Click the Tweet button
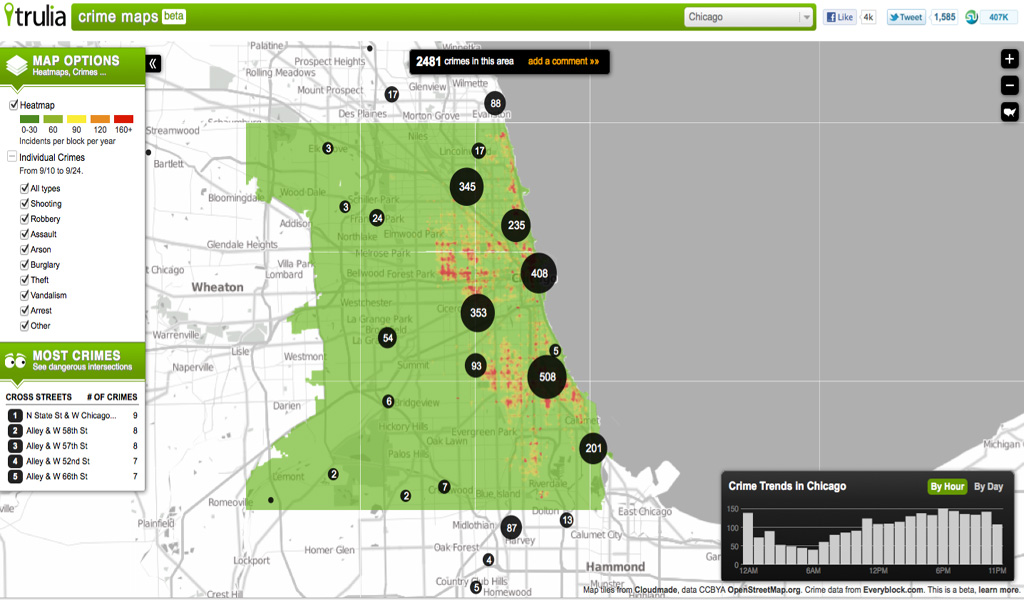Viewport: 1024px width, 600px height. tap(906, 18)
